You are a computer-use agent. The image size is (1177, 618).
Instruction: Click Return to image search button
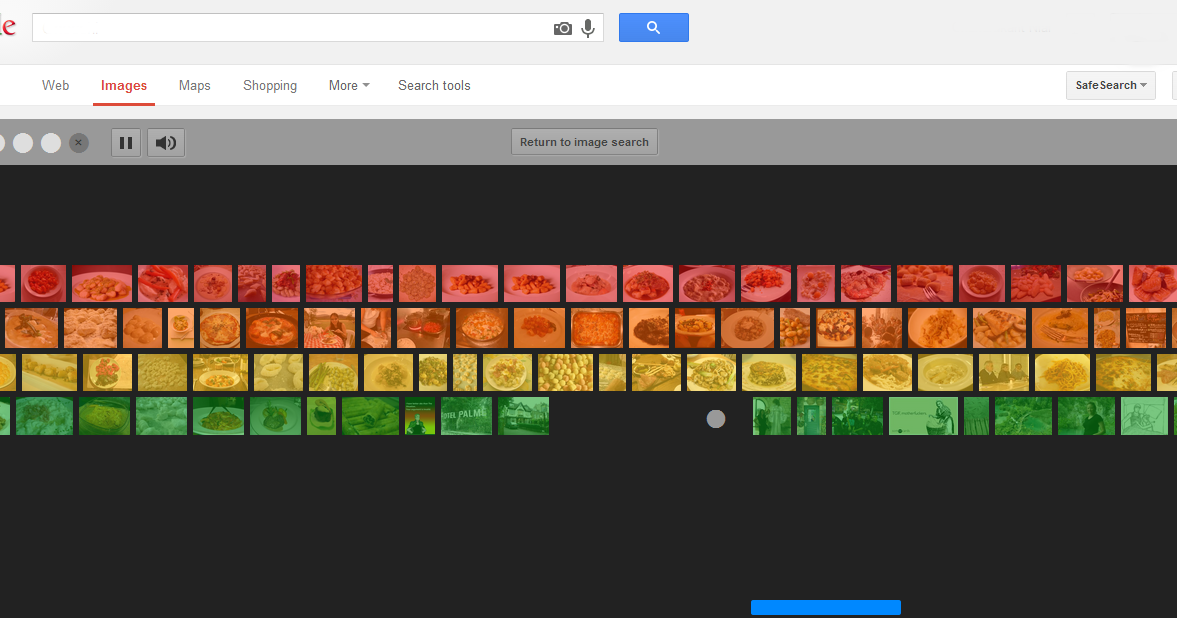click(584, 142)
